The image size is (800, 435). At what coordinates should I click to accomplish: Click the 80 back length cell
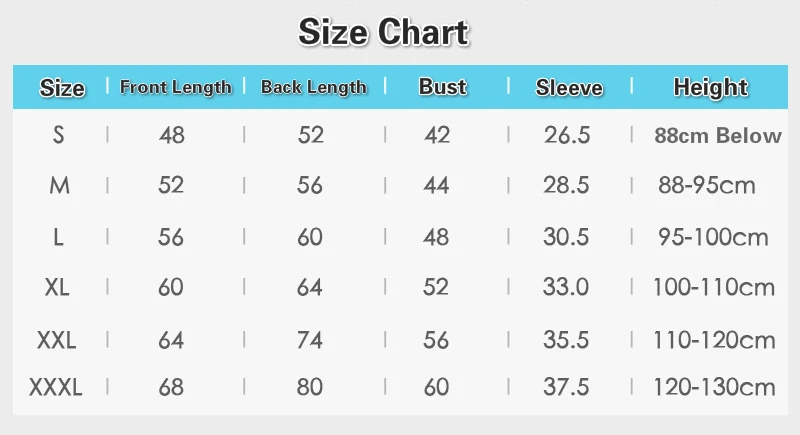tap(310, 388)
